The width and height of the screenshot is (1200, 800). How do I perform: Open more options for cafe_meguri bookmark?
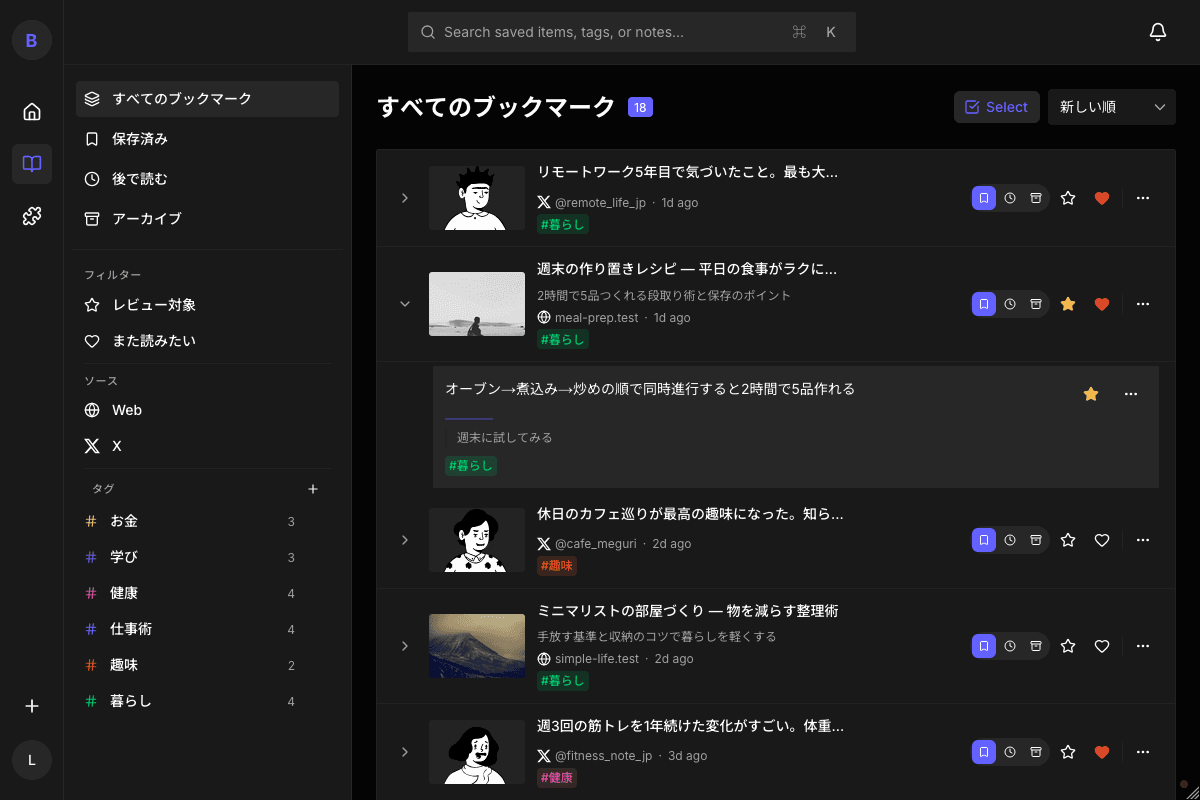(1143, 540)
